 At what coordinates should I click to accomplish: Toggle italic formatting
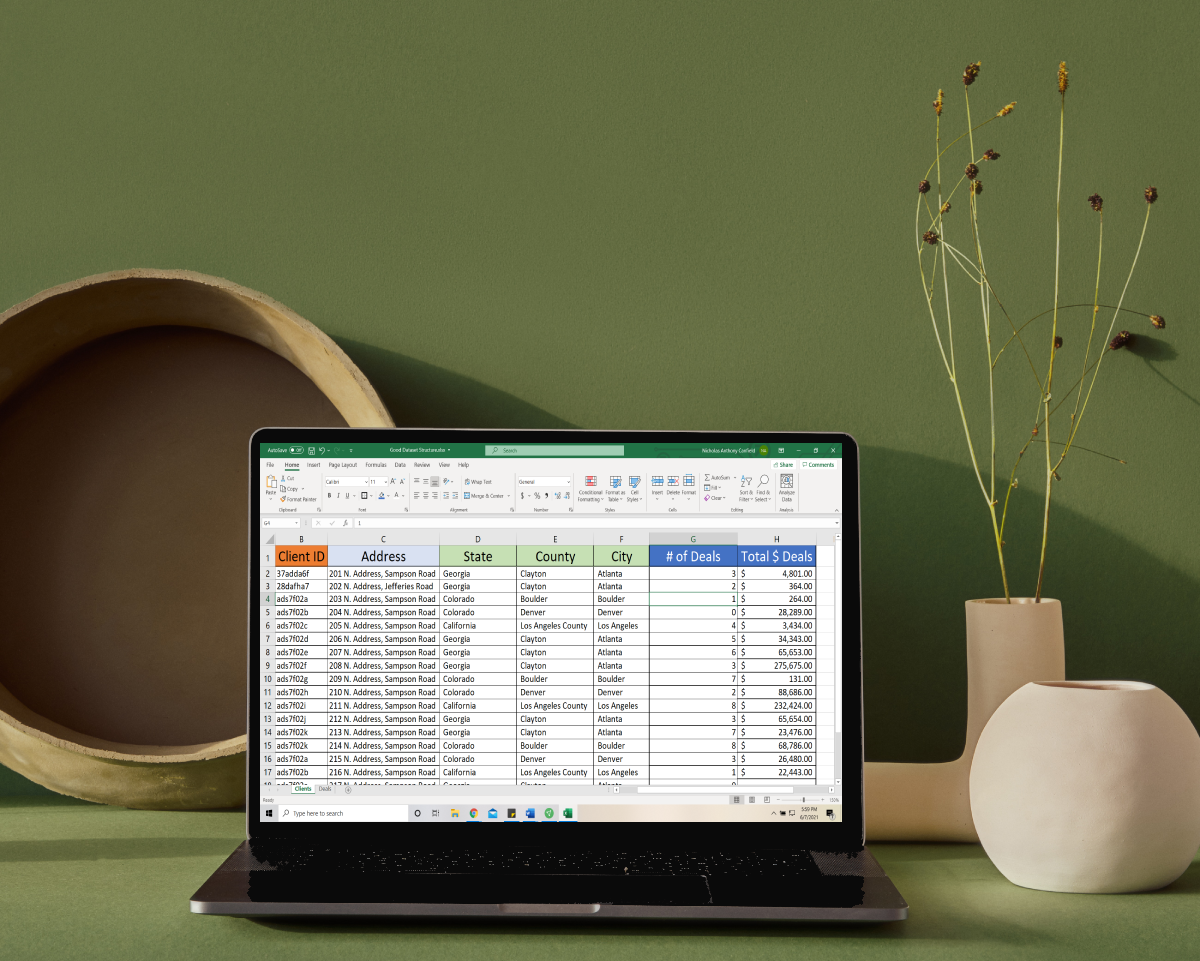(338, 495)
